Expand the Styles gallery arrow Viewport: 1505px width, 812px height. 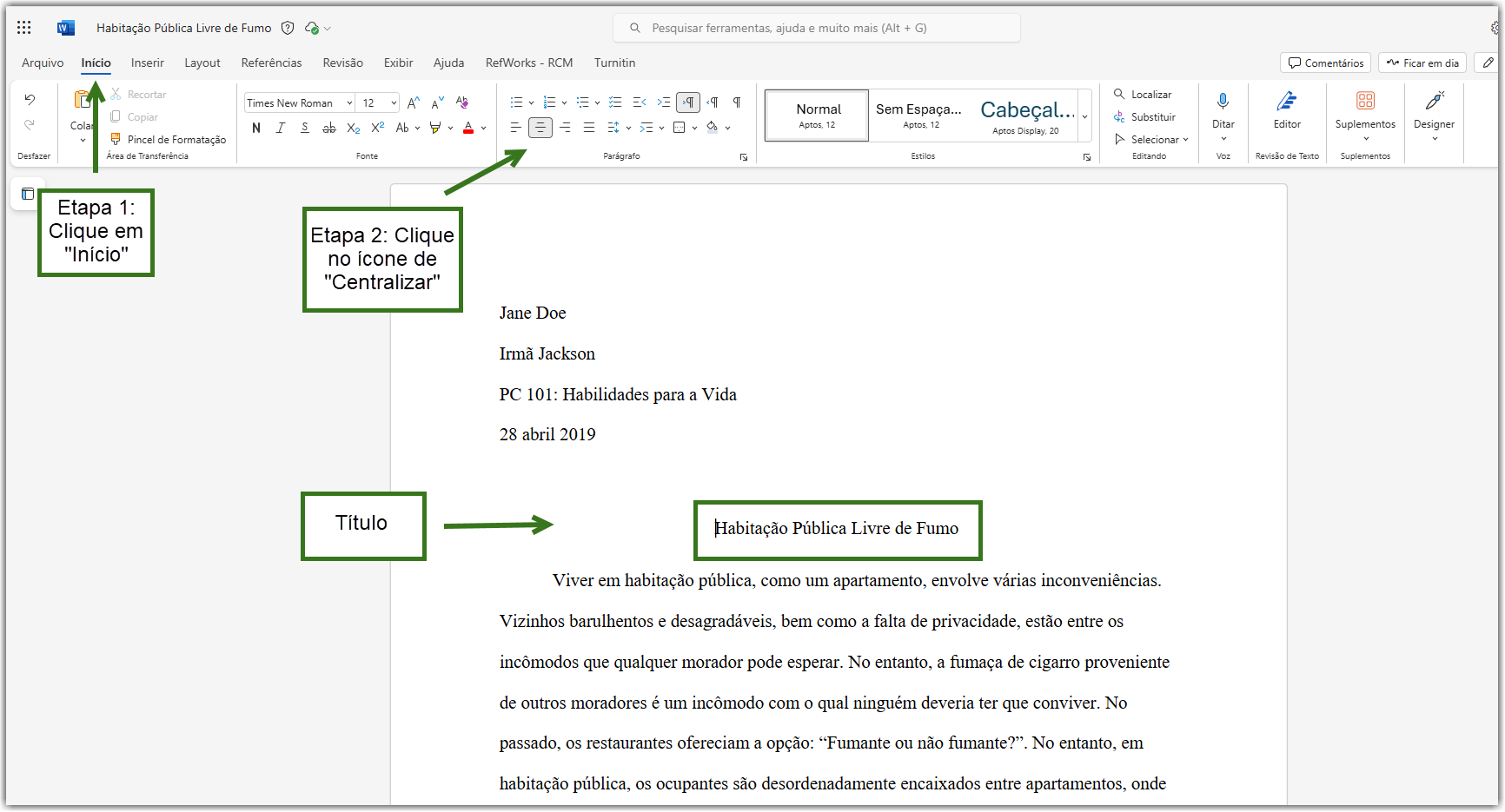coord(1084,116)
